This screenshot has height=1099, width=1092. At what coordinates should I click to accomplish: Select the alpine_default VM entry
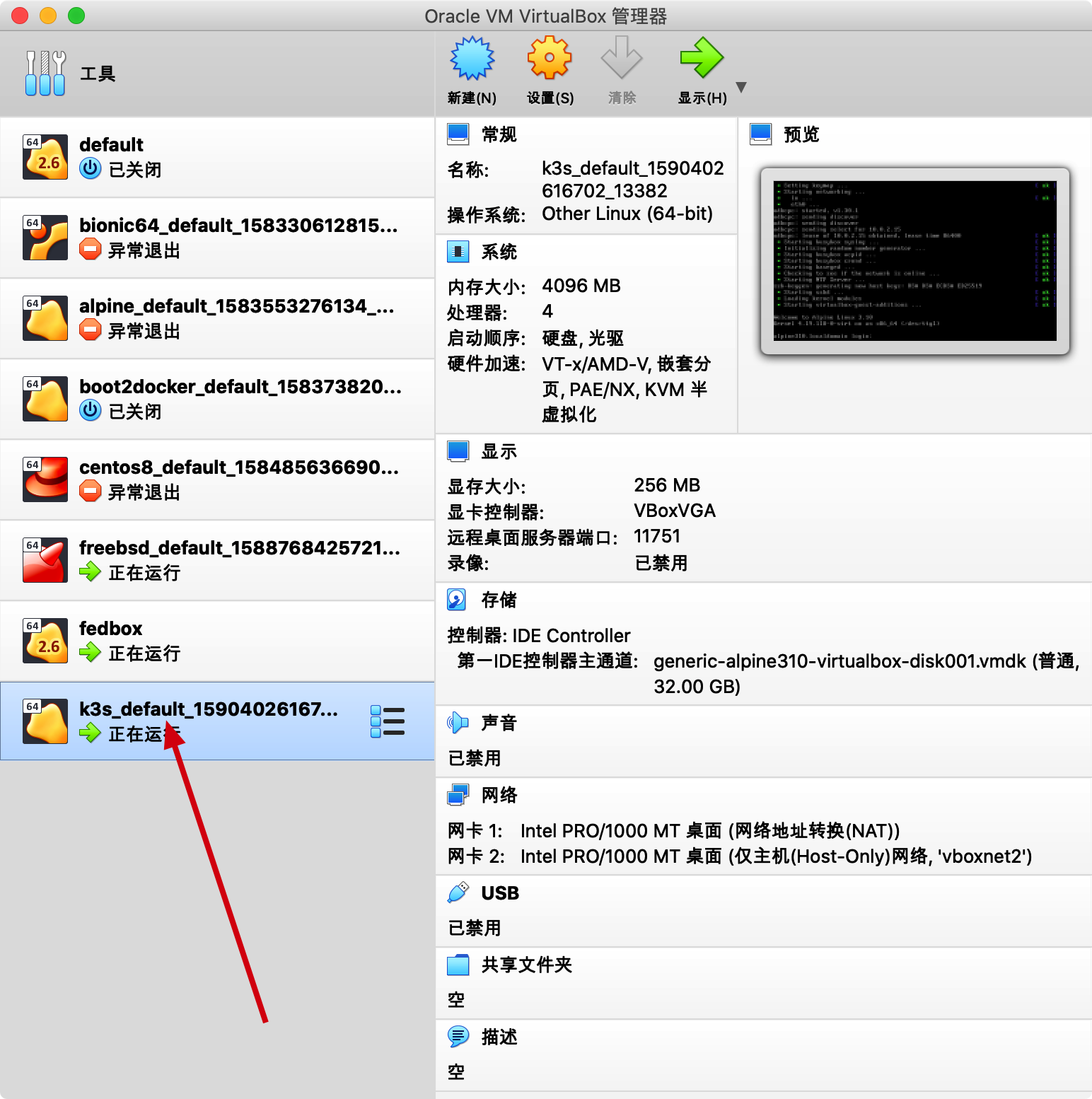point(217,318)
